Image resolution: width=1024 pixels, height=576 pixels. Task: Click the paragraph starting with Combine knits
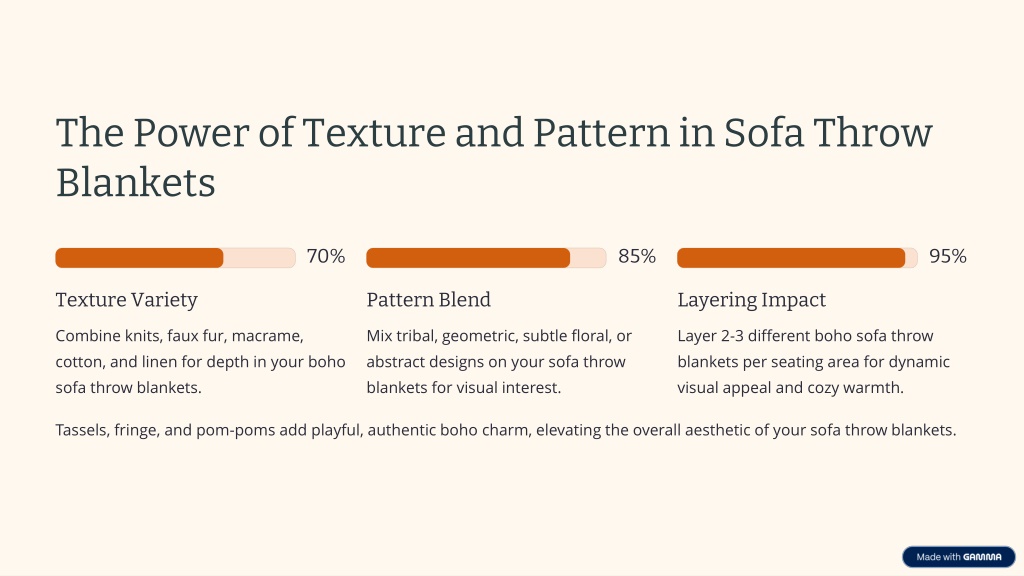point(200,361)
